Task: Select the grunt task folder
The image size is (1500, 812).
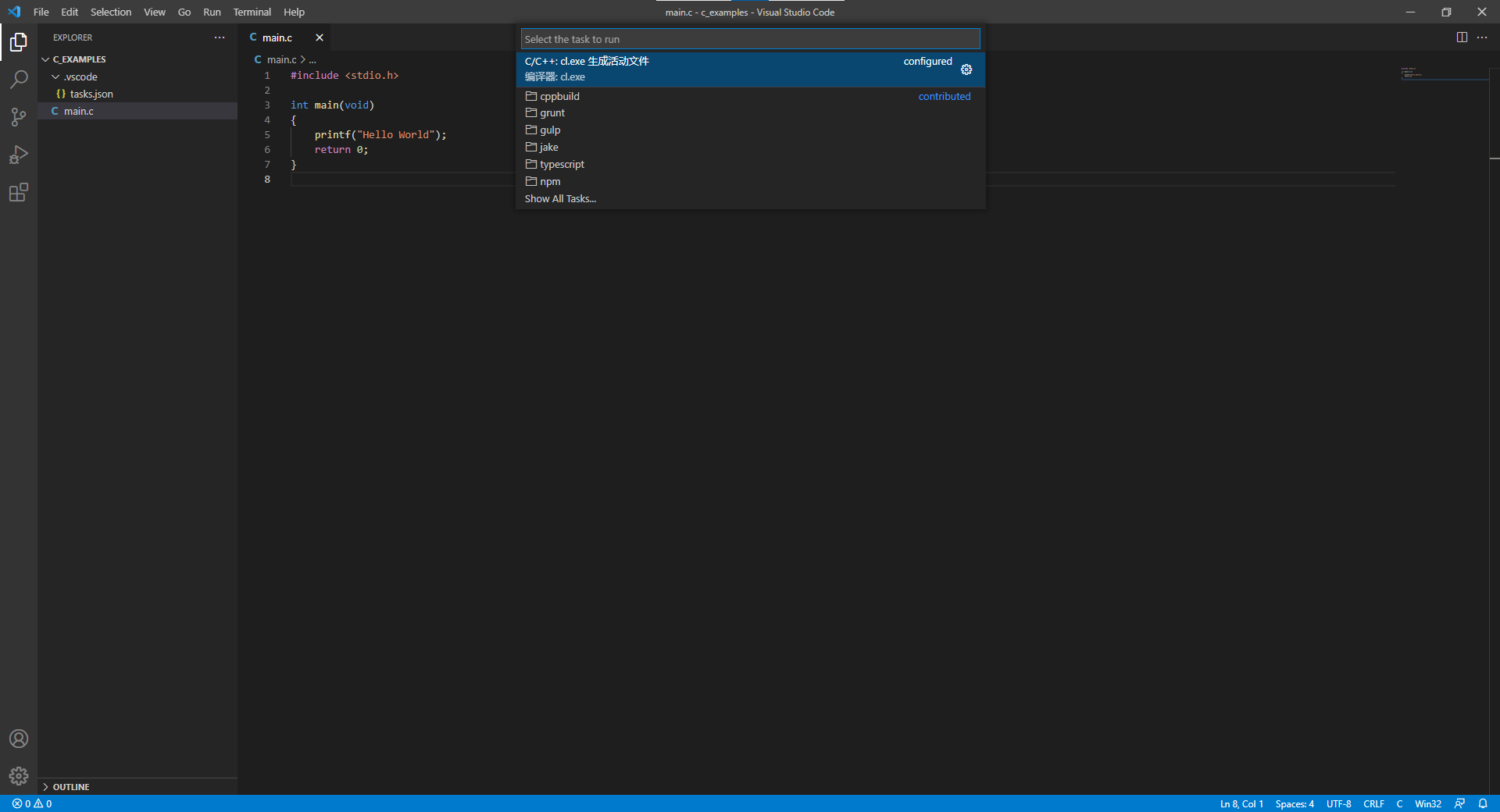Action: [x=750, y=113]
